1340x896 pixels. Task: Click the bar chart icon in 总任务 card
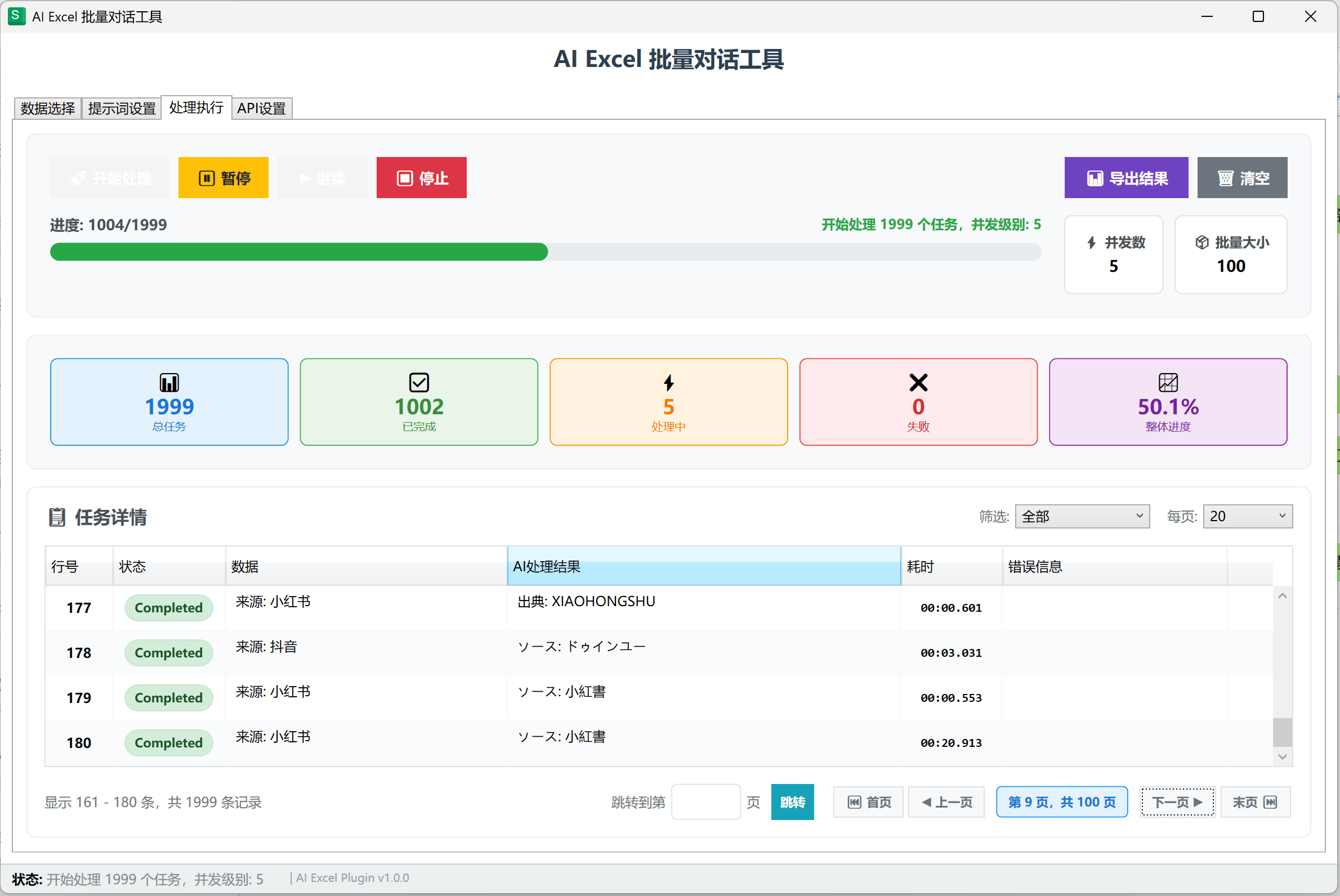point(169,382)
